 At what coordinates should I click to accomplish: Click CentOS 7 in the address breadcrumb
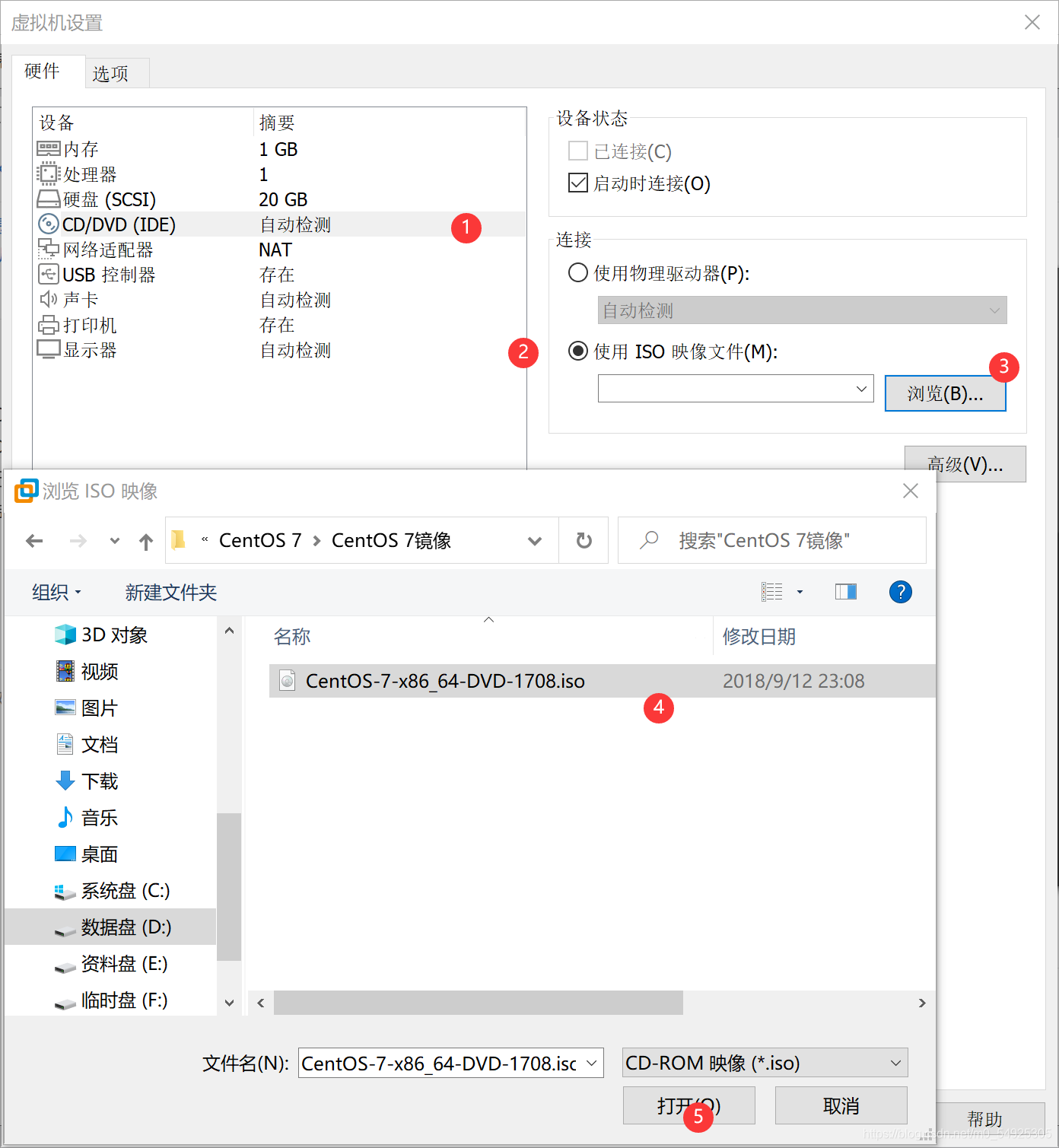click(x=260, y=540)
